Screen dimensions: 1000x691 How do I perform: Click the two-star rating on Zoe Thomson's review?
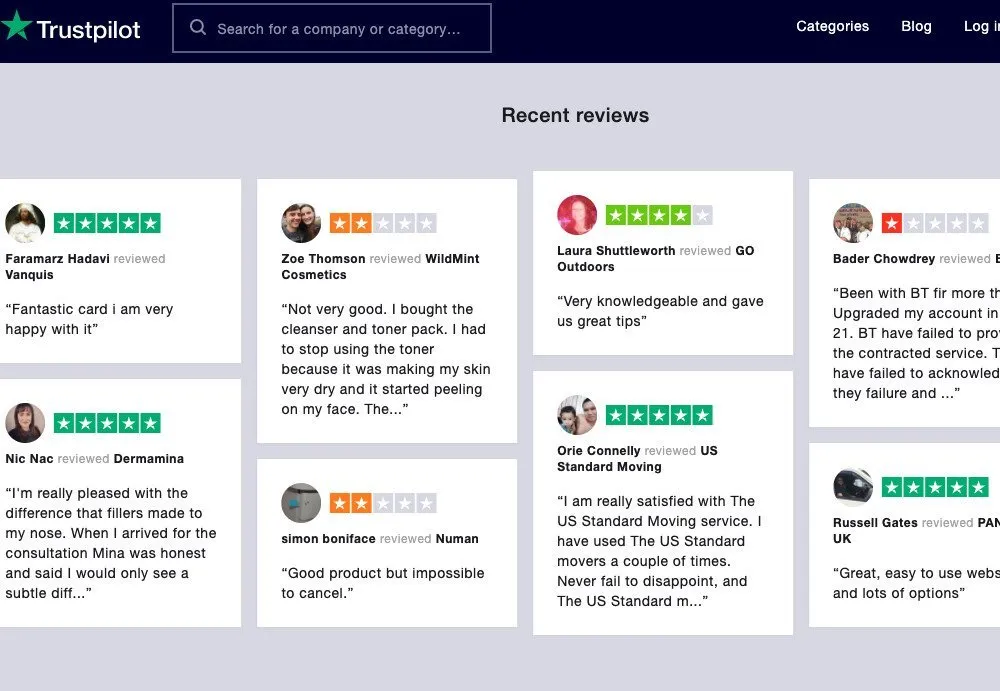383,222
